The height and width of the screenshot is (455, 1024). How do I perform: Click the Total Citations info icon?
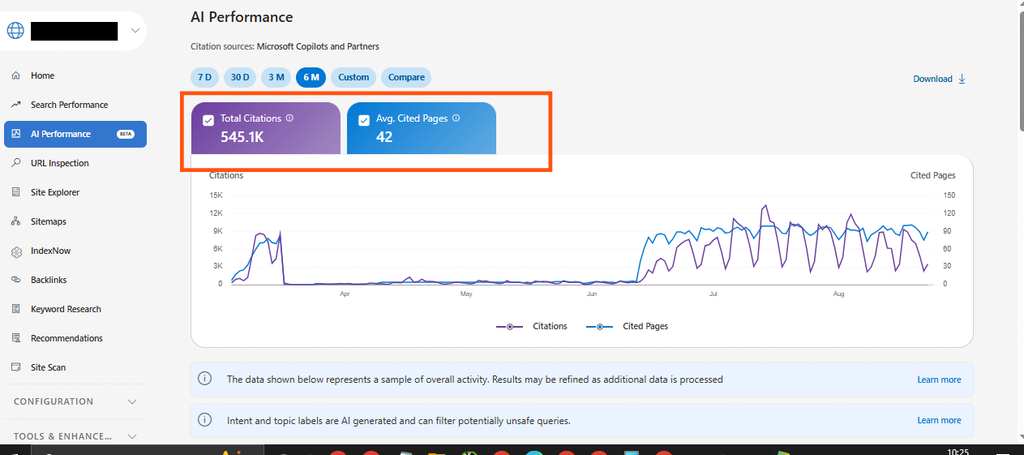pyautogui.click(x=290, y=119)
